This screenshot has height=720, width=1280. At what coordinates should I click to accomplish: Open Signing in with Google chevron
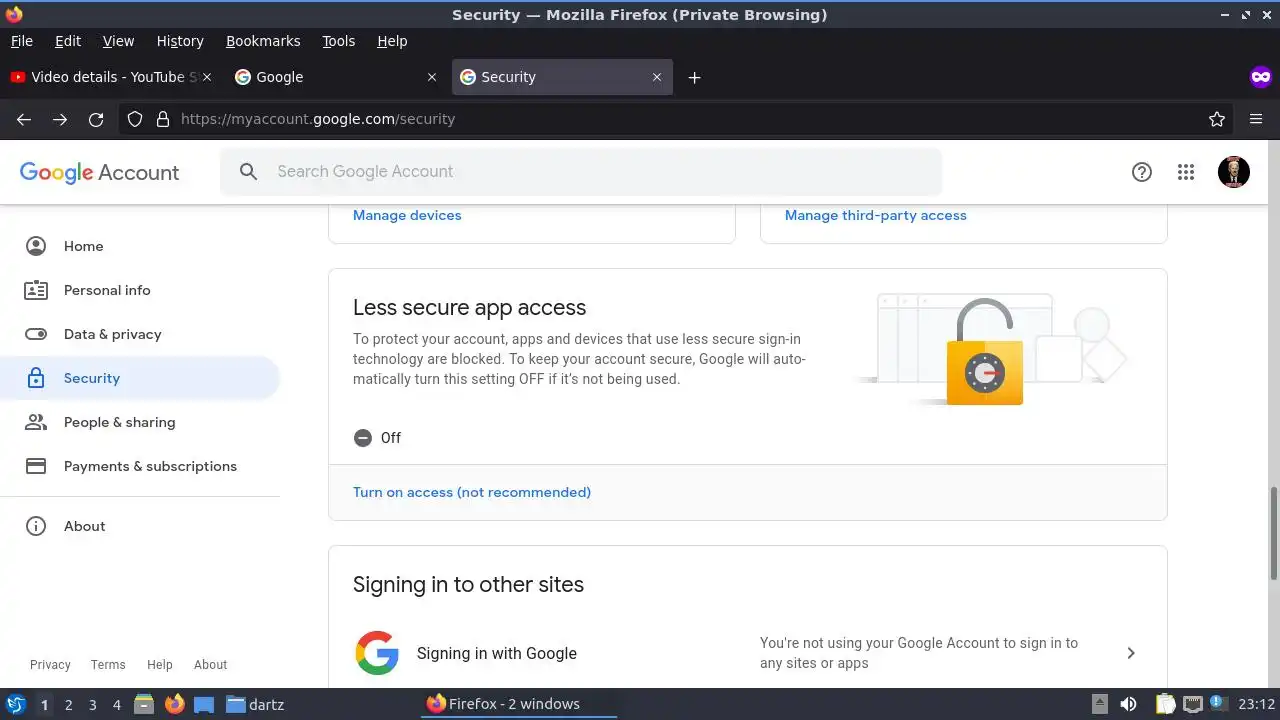tap(1131, 653)
